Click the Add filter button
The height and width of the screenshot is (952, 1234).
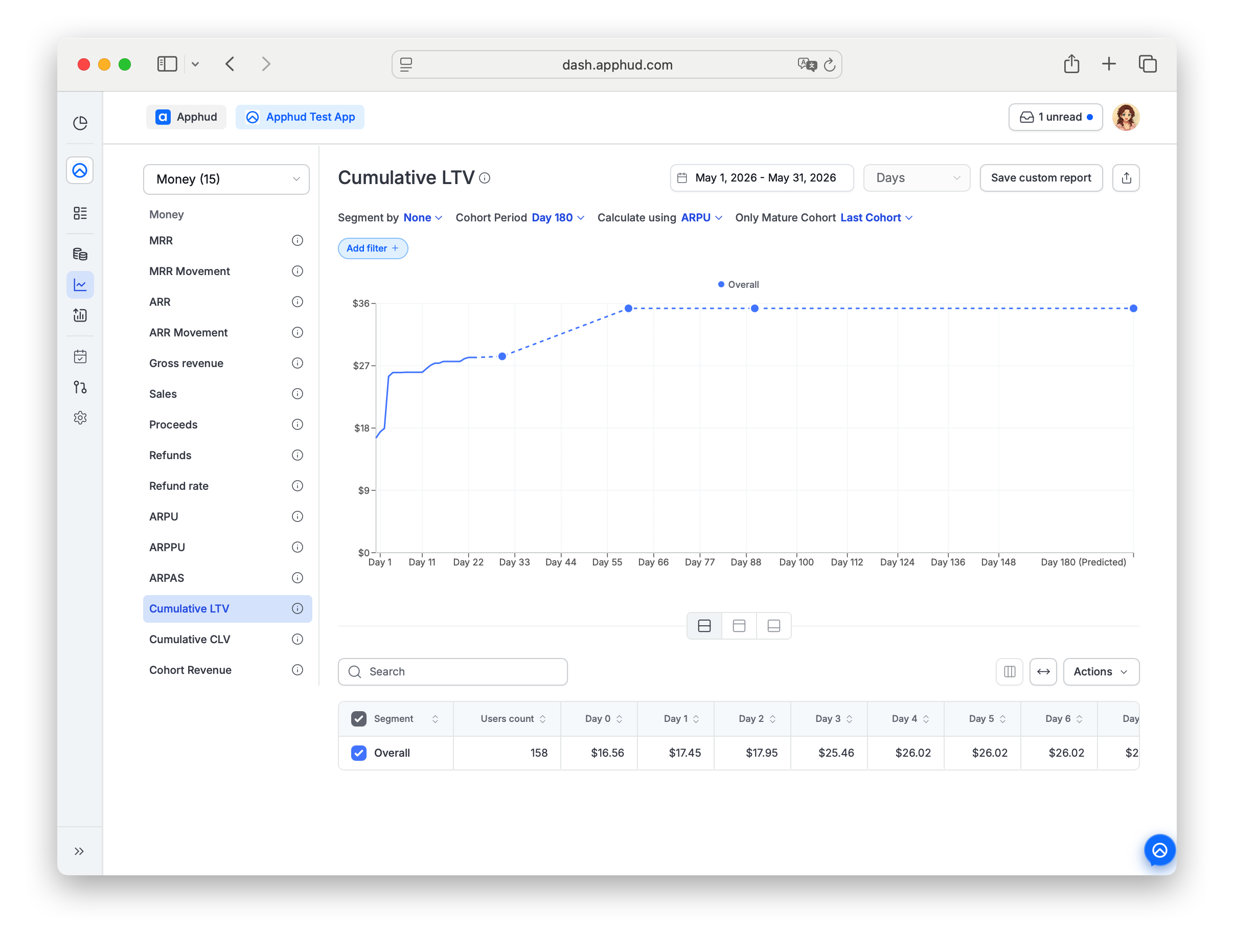tap(373, 248)
